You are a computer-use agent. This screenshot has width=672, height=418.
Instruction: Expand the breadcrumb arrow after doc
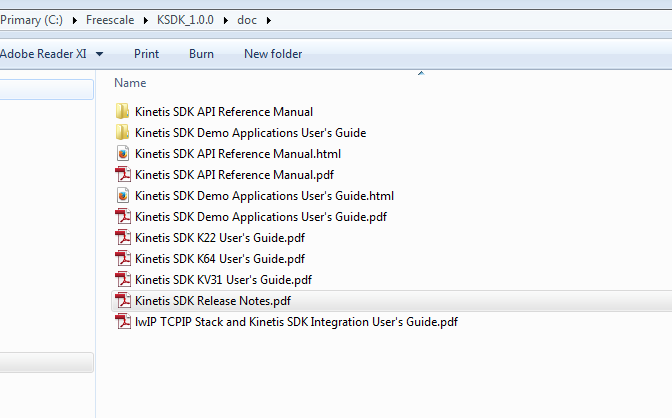tap(268, 20)
